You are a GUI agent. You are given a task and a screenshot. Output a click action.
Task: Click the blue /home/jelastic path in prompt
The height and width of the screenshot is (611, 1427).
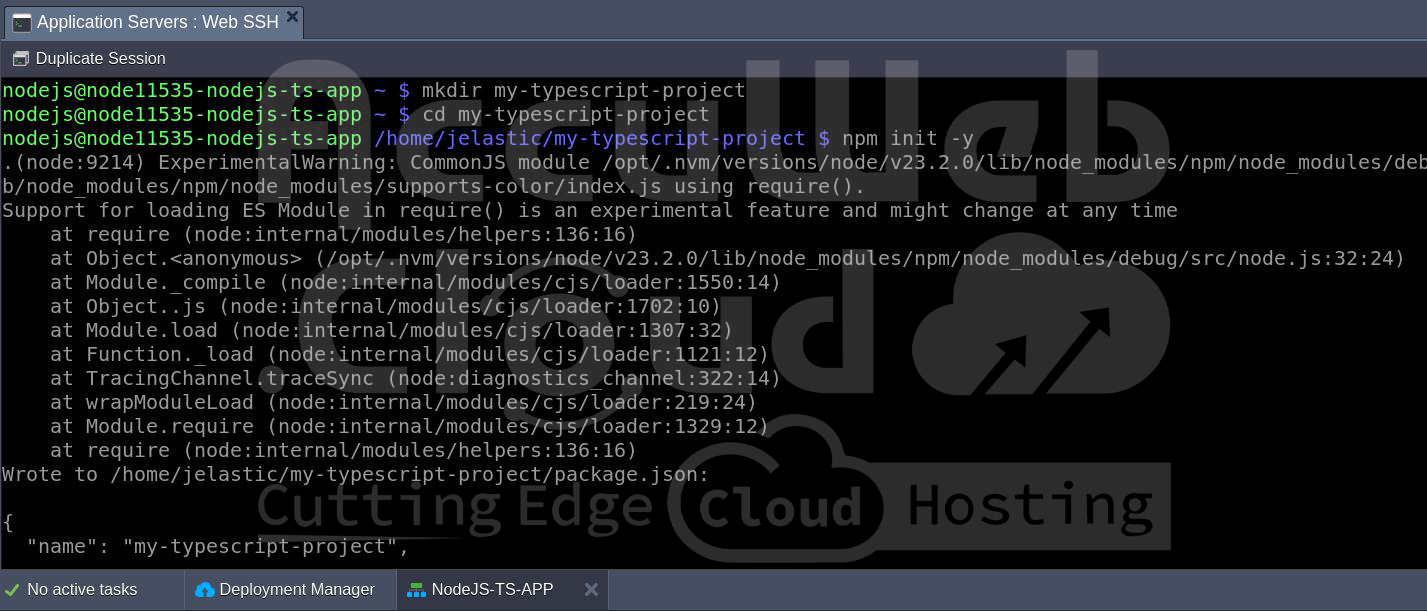pyautogui.click(x=590, y=138)
